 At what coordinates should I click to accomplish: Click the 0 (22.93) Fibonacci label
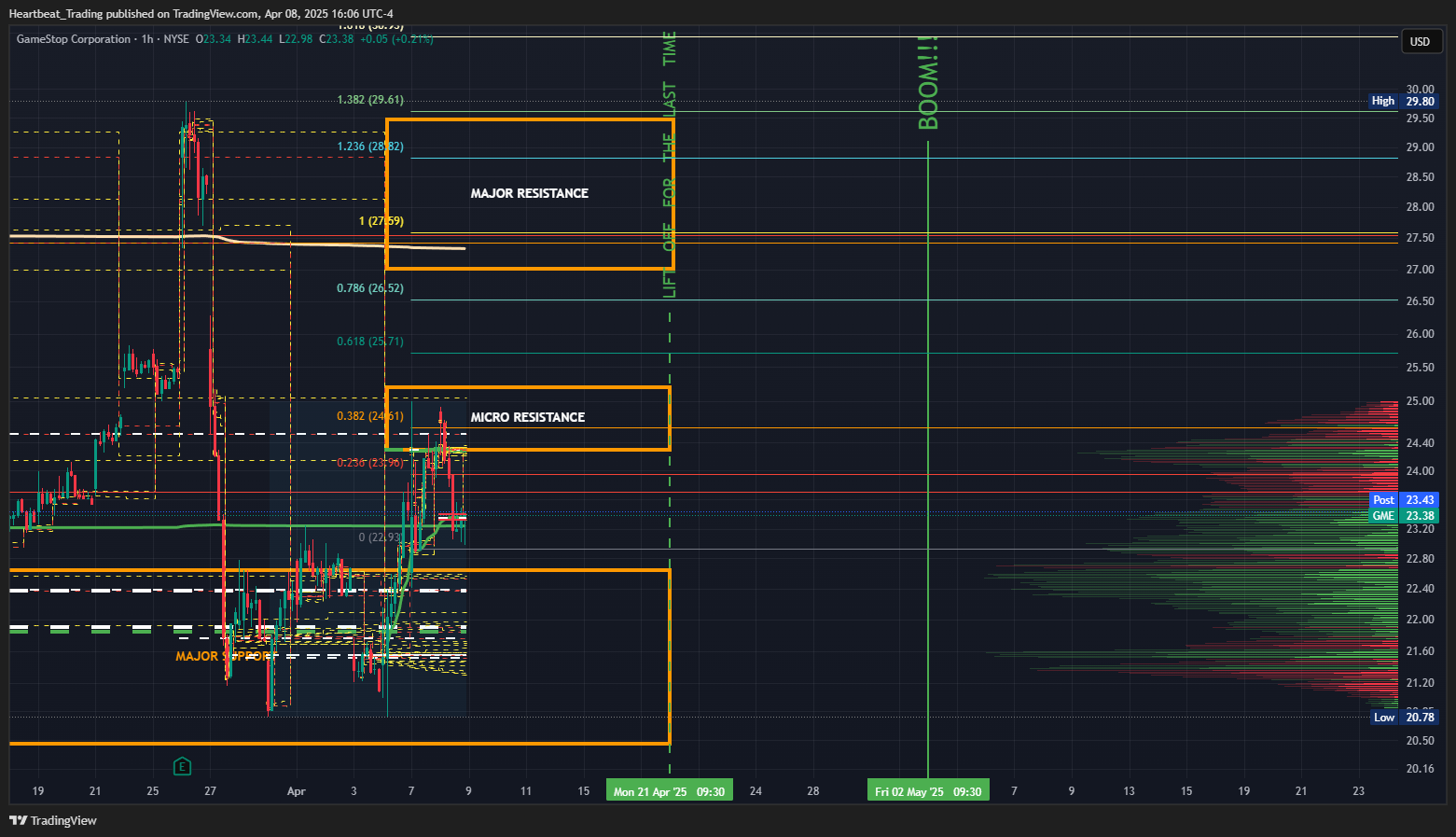[x=381, y=537]
